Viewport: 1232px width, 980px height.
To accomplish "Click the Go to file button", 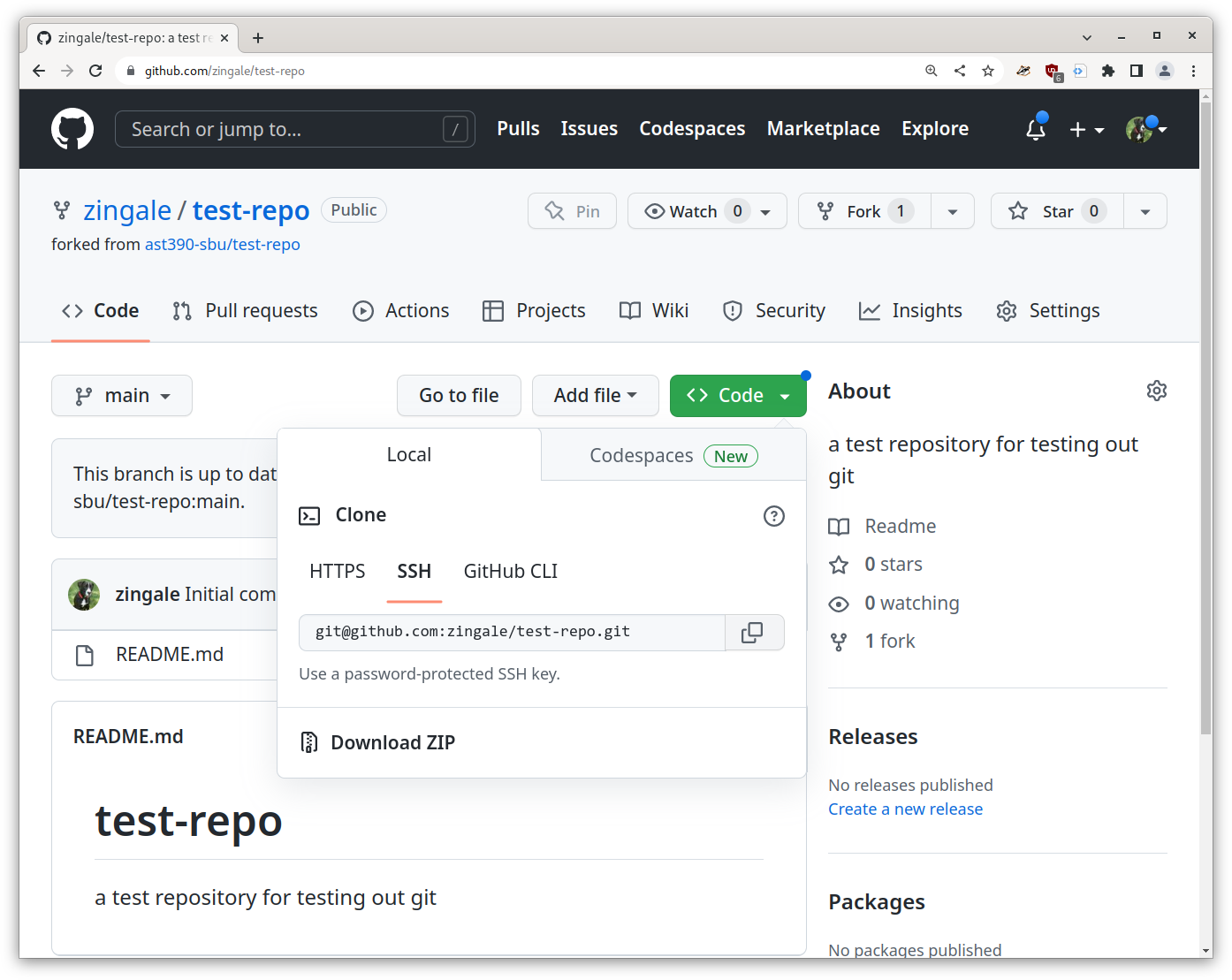I will click(x=459, y=395).
